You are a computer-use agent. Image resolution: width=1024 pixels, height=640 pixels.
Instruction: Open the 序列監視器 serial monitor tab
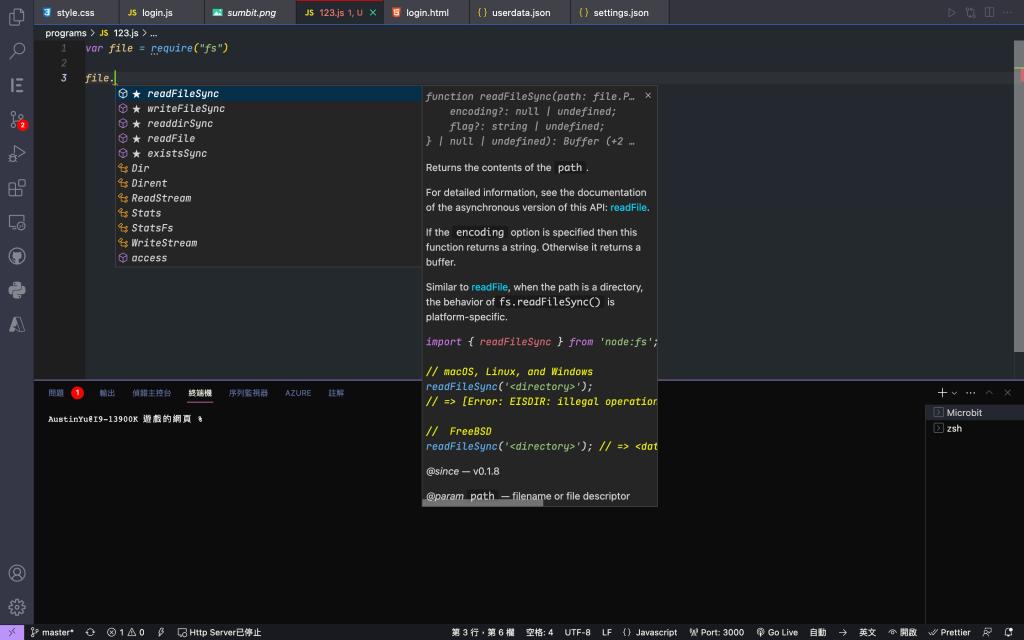pos(248,392)
